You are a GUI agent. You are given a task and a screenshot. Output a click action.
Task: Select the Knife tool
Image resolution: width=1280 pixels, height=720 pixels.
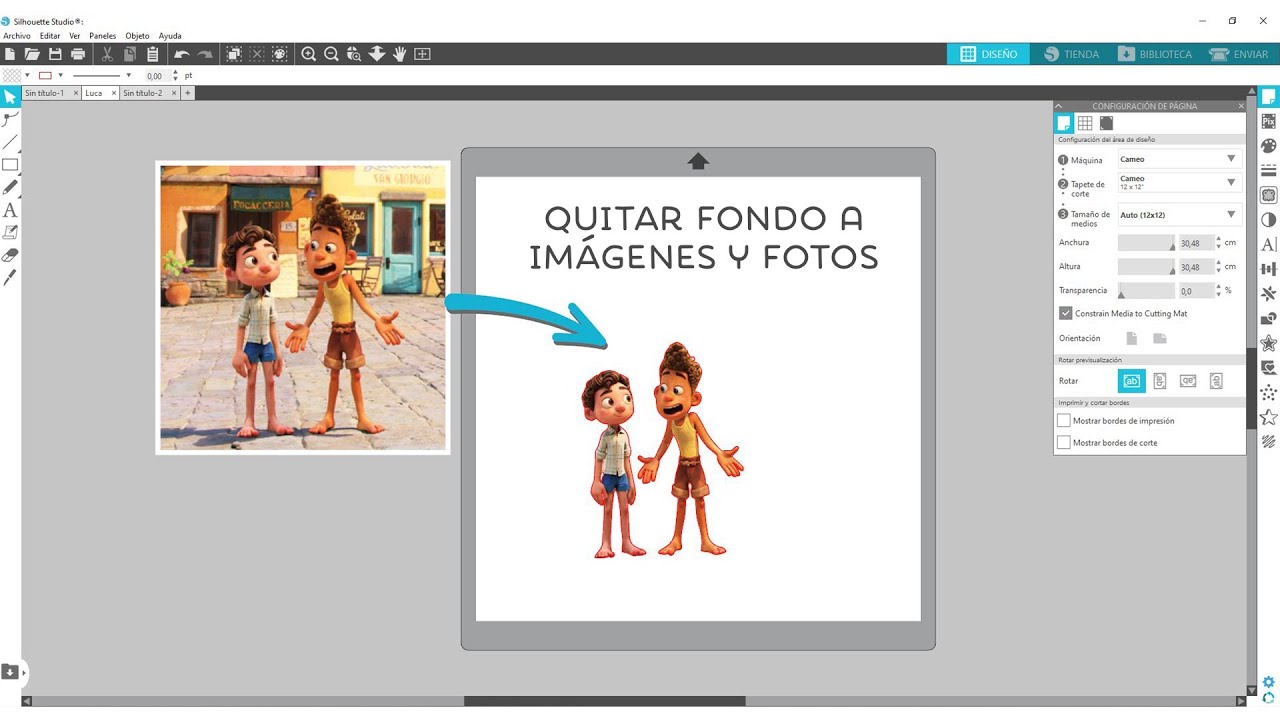click(x=10, y=277)
